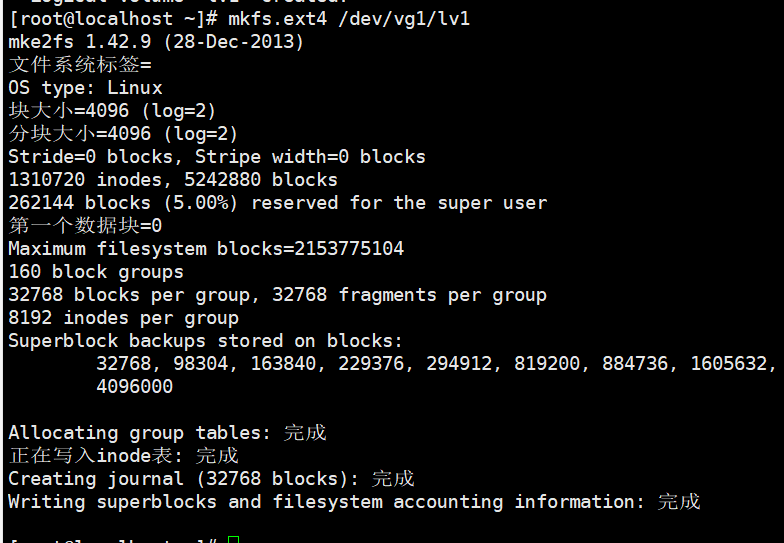Click 'Writing superblocks and filesystem accounting information' line
784x543 pixels.
(354, 502)
